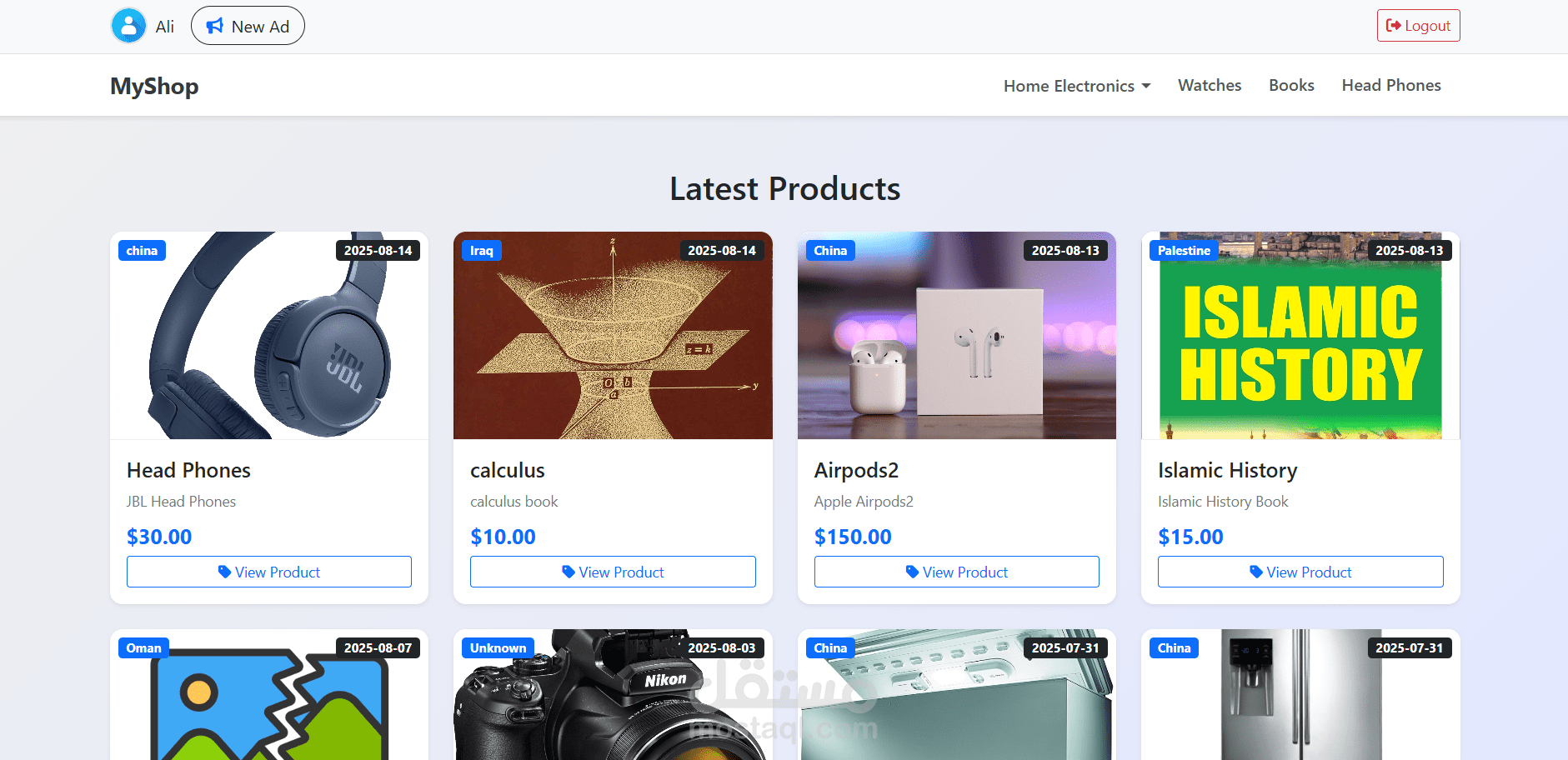Click the 2025-08-13 date on Islamic History card
The height and width of the screenshot is (760, 1568).
pos(1410,251)
